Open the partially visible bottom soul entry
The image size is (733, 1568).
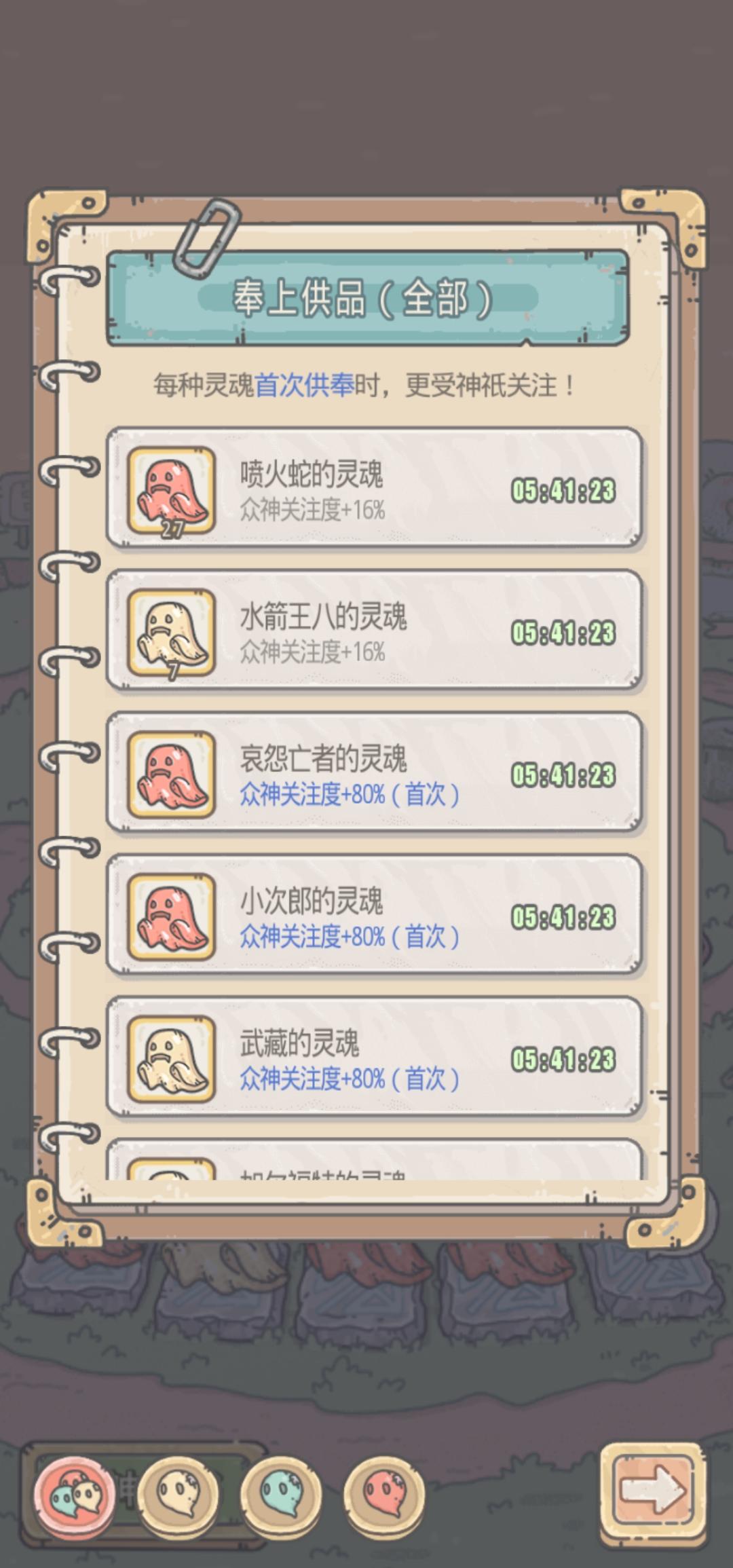pyautogui.click(x=374, y=1159)
